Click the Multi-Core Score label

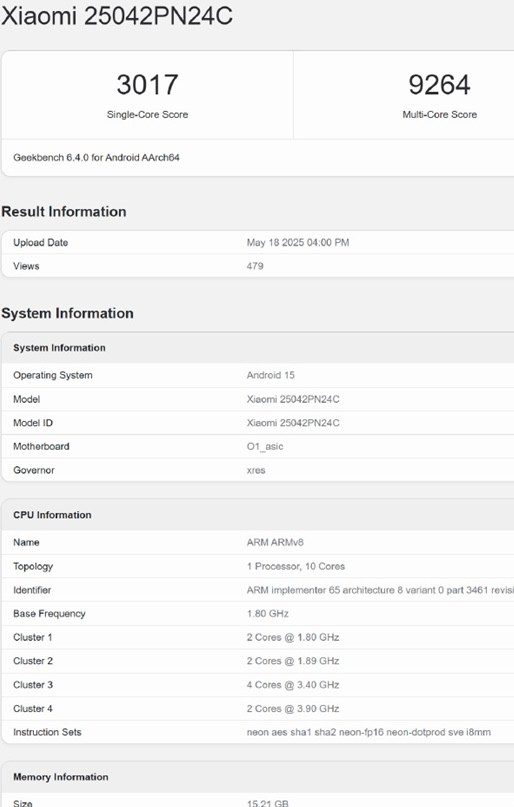439,115
